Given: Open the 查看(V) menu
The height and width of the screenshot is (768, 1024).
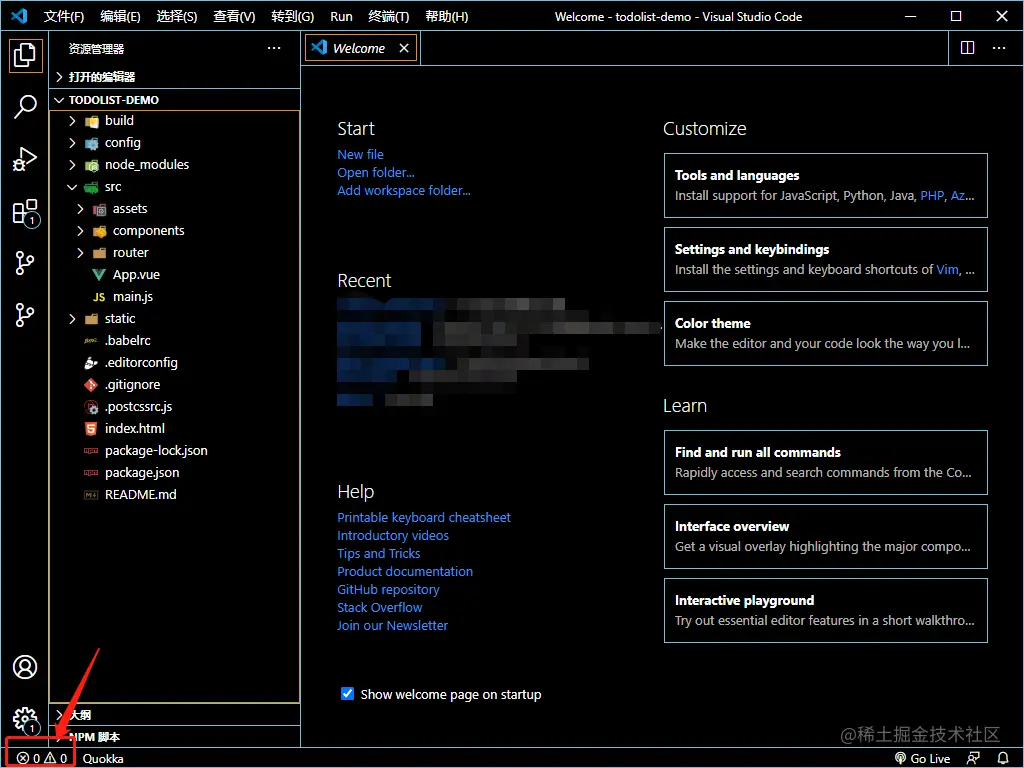Looking at the screenshot, I should click(234, 16).
